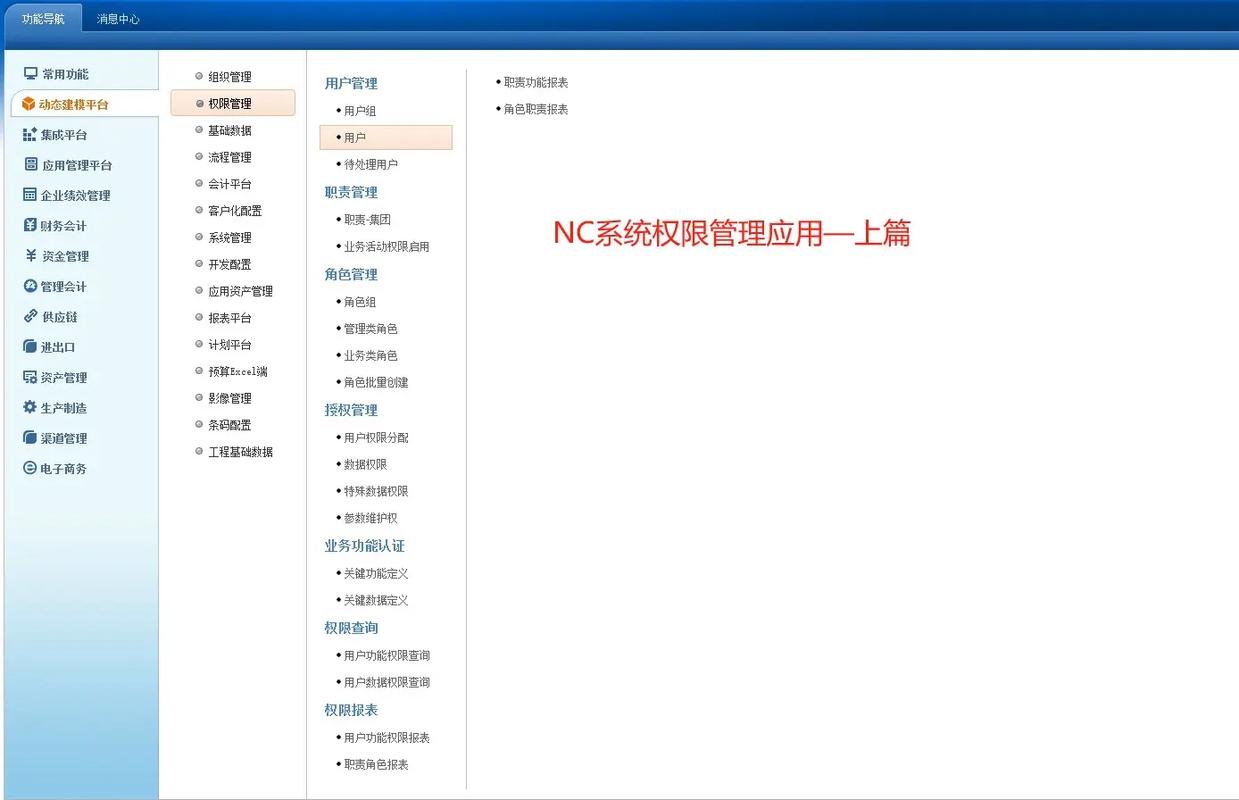1239x800 pixels.
Task: Open the 系统管理 module
Action: (230, 238)
